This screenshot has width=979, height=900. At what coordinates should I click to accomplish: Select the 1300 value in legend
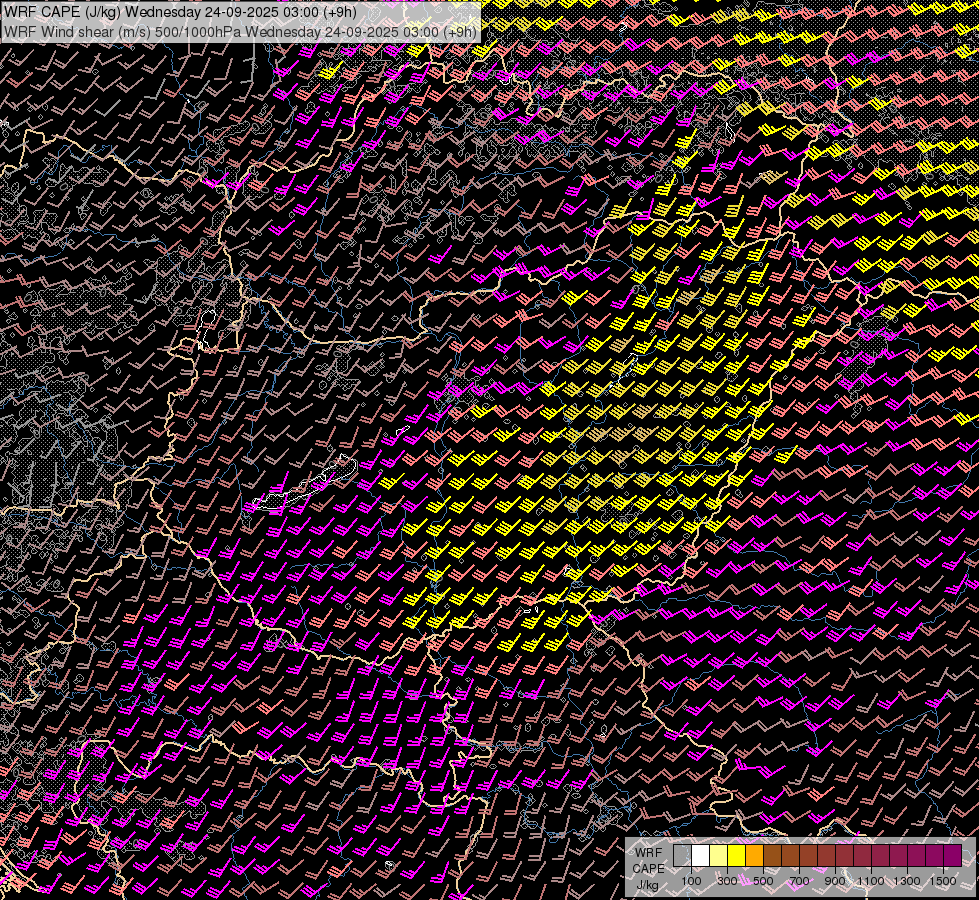[907, 880]
